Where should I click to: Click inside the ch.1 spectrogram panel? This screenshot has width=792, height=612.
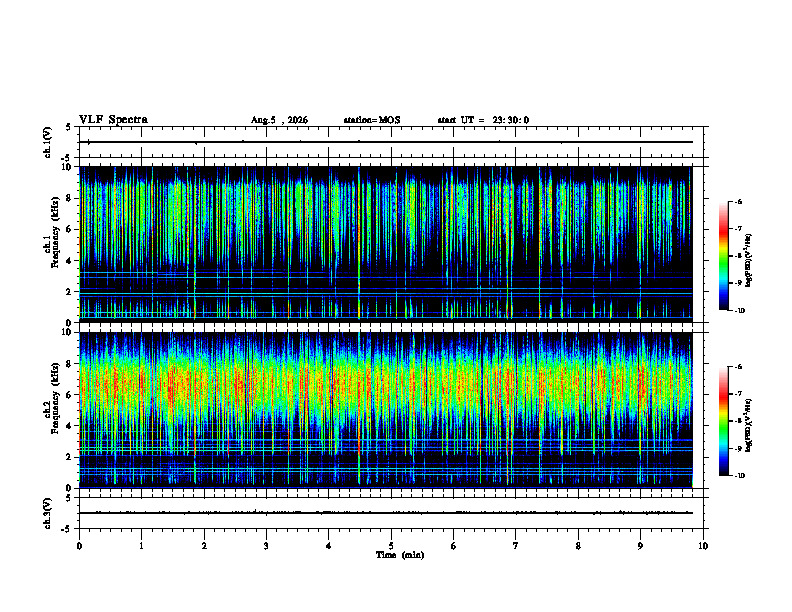point(386,244)
